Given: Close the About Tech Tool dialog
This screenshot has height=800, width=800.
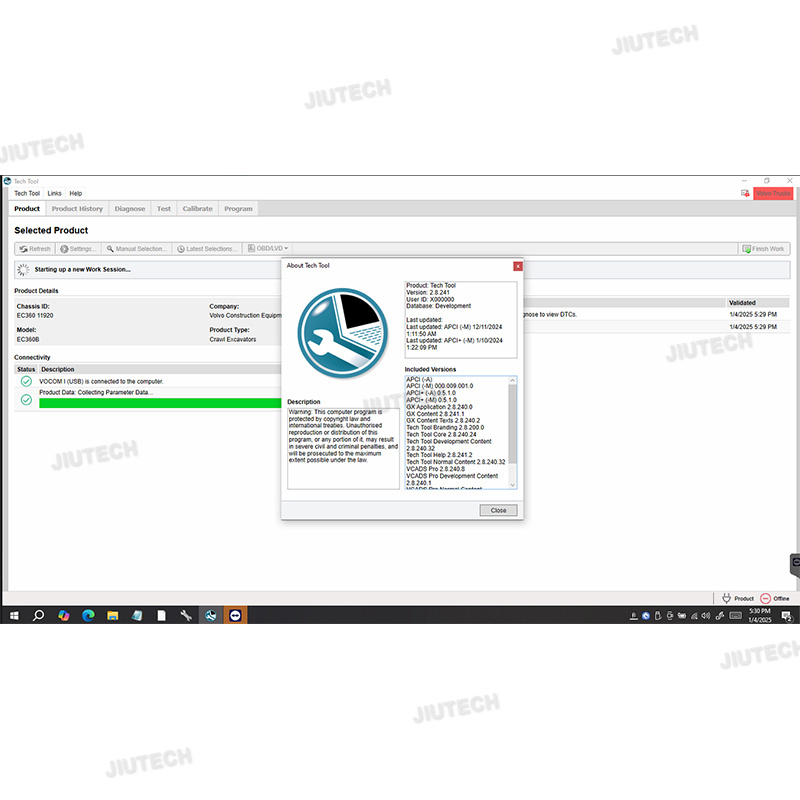Looking at the screenshot, I should click(498, 510).
